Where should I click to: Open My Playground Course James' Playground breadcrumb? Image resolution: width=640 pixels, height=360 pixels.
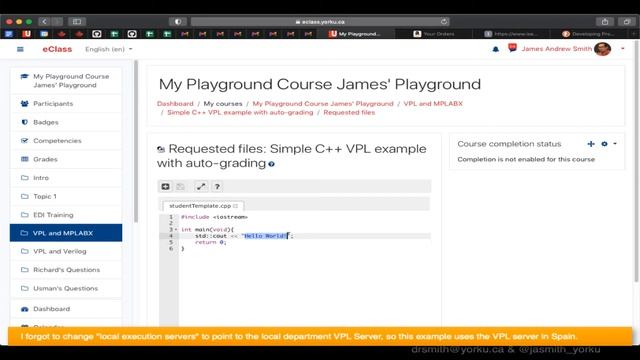point(323,104)
